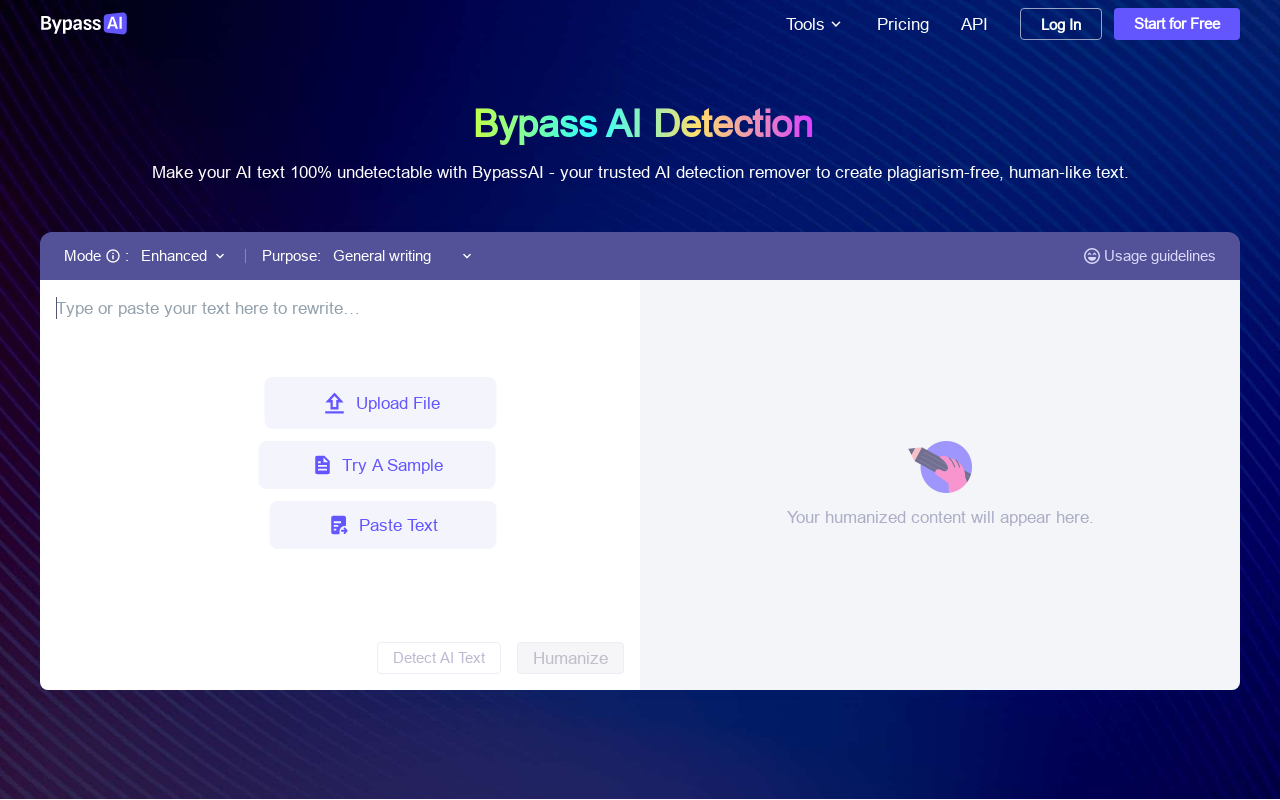The width and height of the screenshot is (1280, 800).
Task: Click the 'Make your AI text 100% undetectable' subtitle
Action: point(640,172)
